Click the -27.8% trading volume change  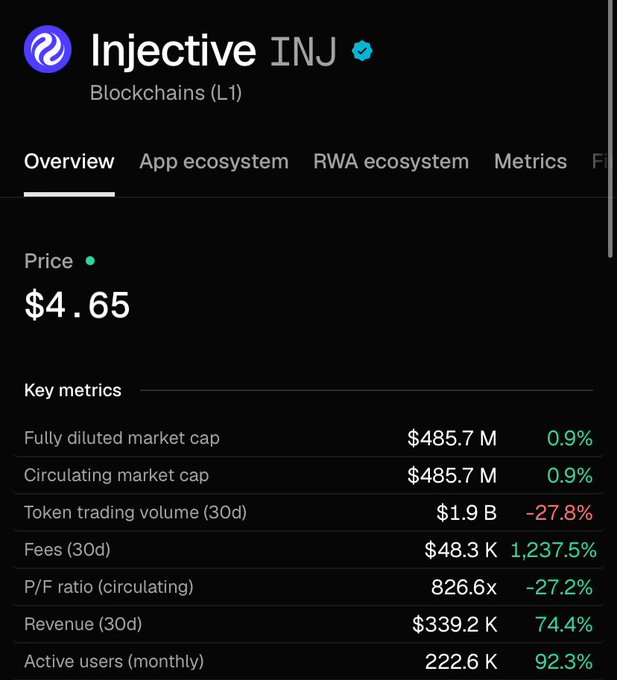[x=559, y=513]
